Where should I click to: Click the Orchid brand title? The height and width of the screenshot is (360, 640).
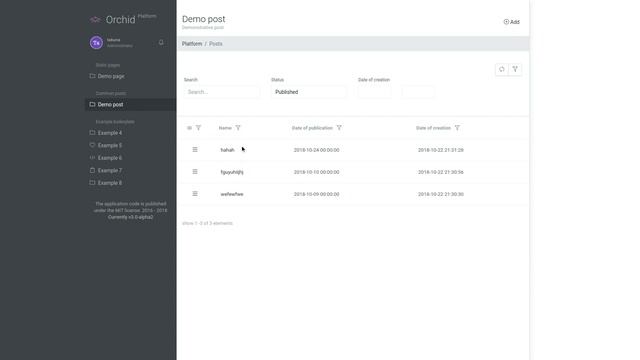pyautogui.click(x=120, y=20)
